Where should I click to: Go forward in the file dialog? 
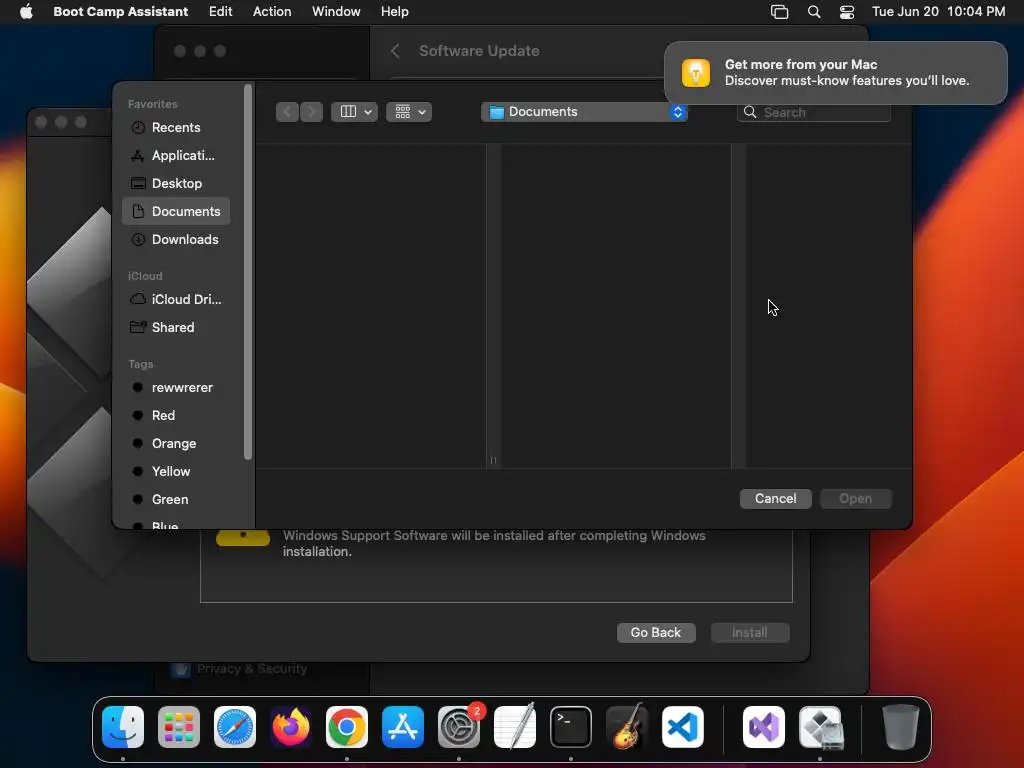point(312,112)
